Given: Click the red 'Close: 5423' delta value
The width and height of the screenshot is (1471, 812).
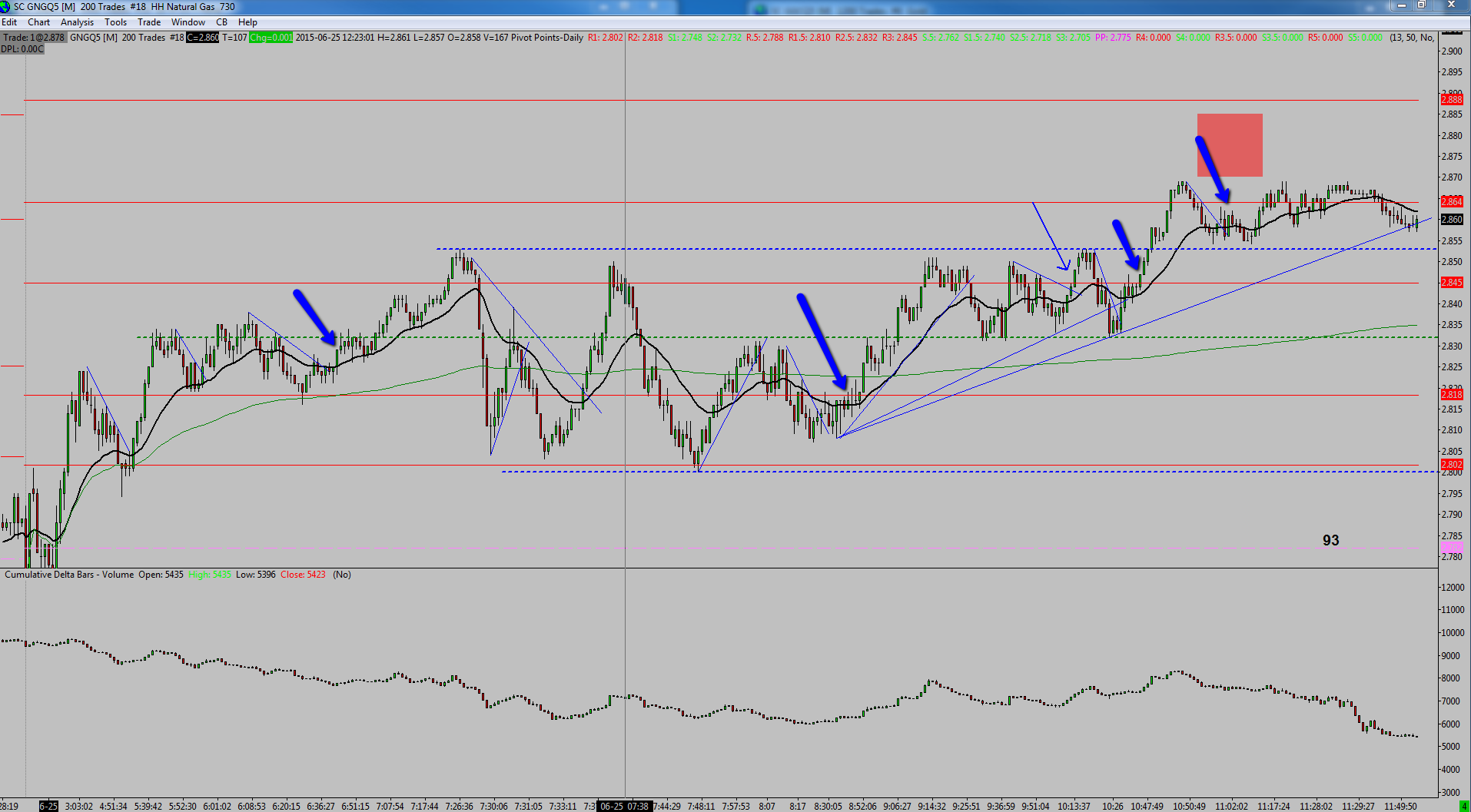Looking at the screenshot, I should coord(303,575).
